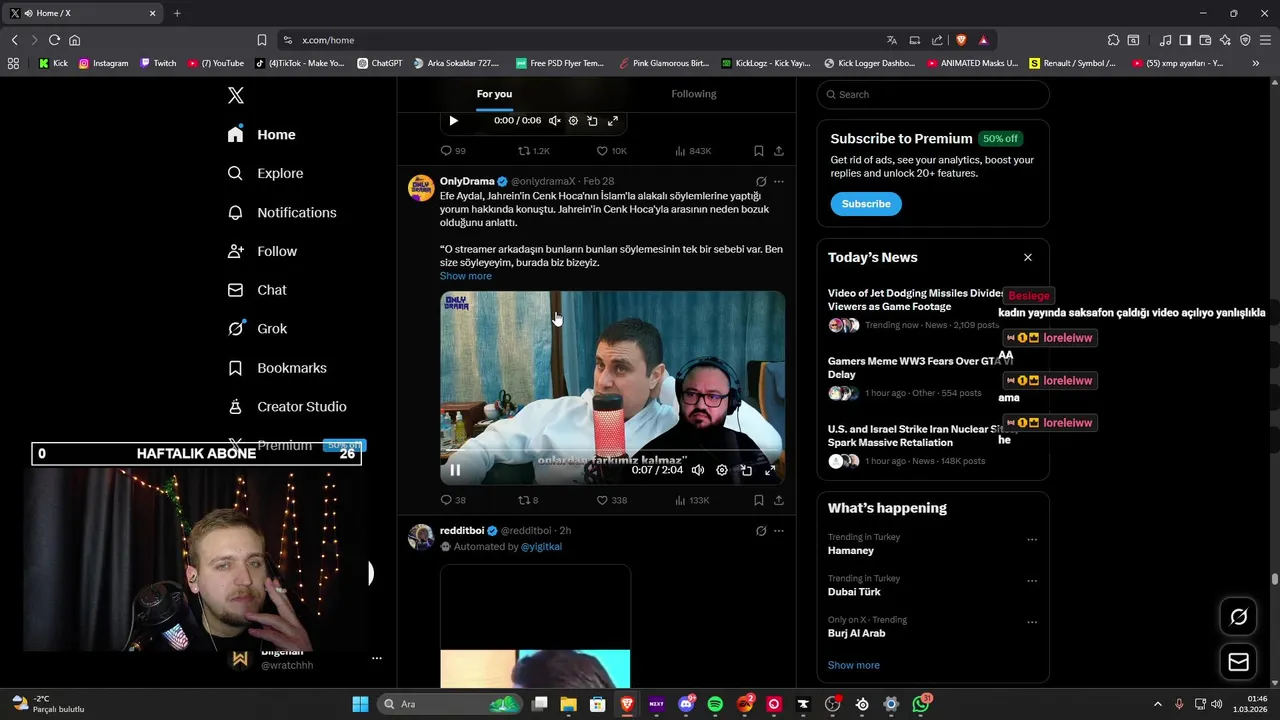Open Notifications in X sidebar
1280x720 pixels.
pos(282,212)
